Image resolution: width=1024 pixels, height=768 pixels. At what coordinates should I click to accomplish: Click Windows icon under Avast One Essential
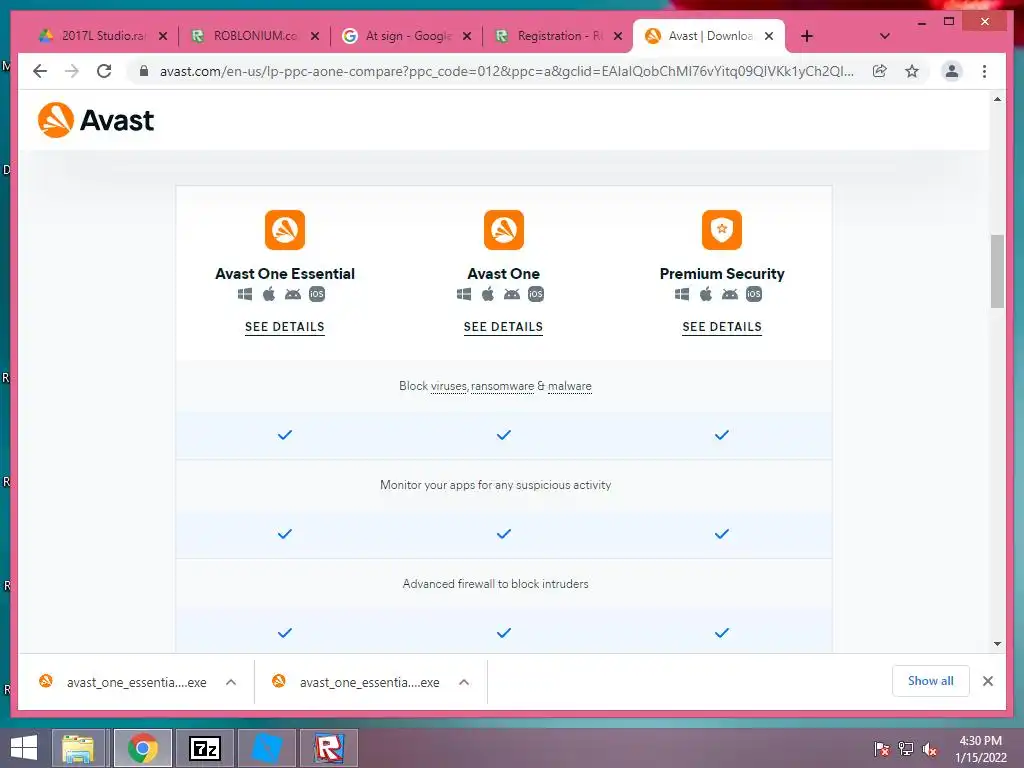(245, 294)
